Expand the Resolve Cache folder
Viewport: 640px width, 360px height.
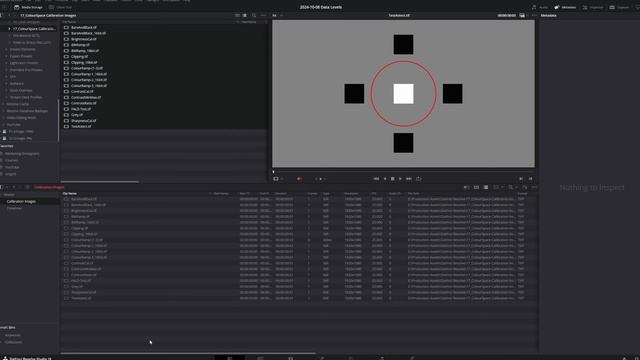pos(4,104)
